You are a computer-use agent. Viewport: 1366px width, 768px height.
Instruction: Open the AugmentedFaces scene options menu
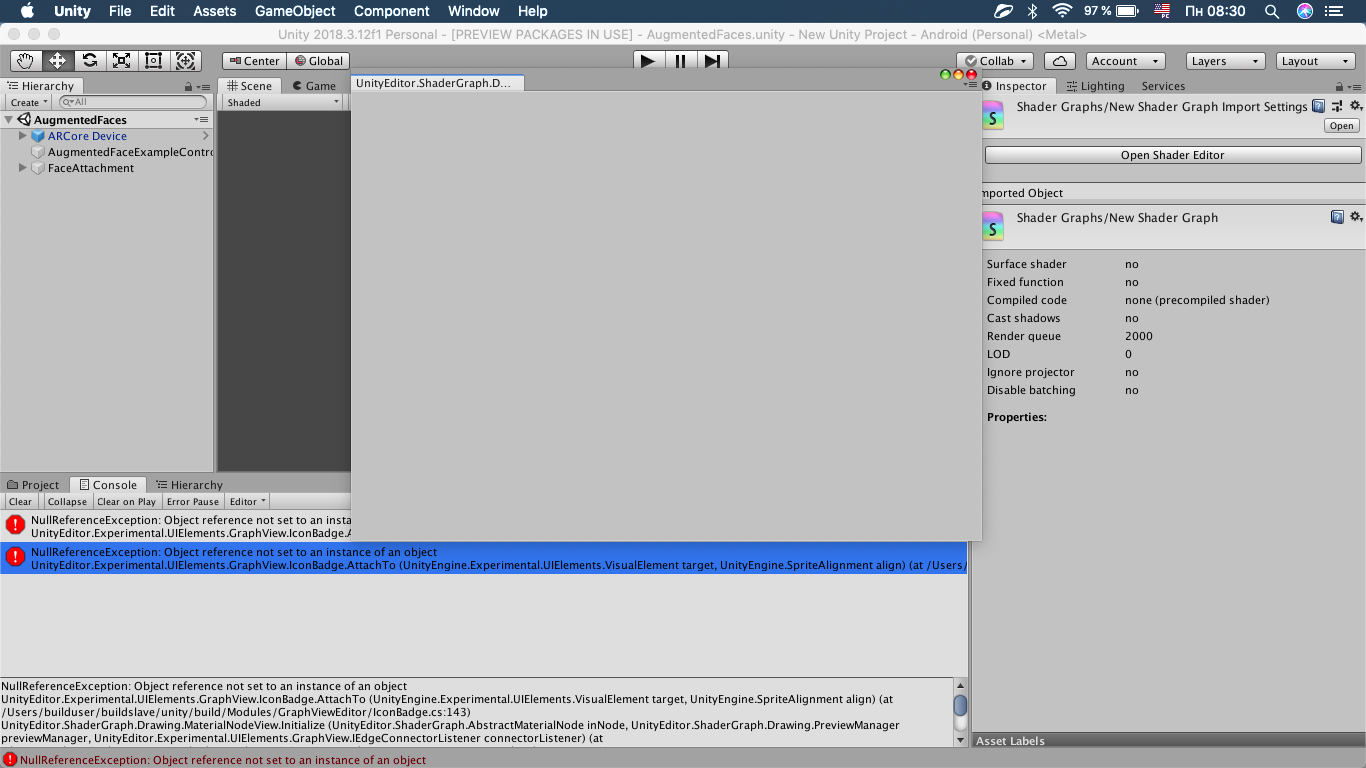[202, 120]
